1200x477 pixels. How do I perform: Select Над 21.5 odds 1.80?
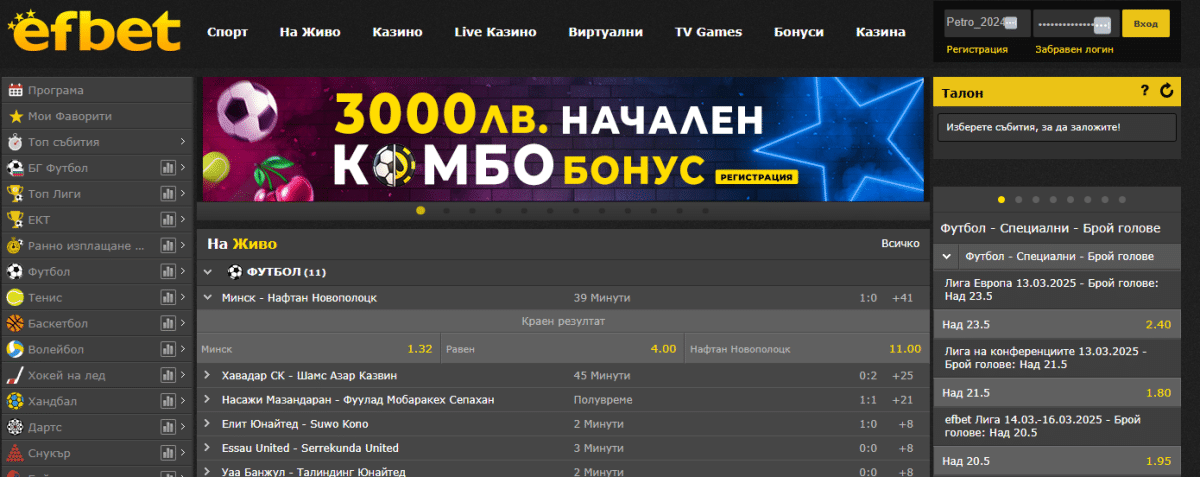[x=1056, y=393]
